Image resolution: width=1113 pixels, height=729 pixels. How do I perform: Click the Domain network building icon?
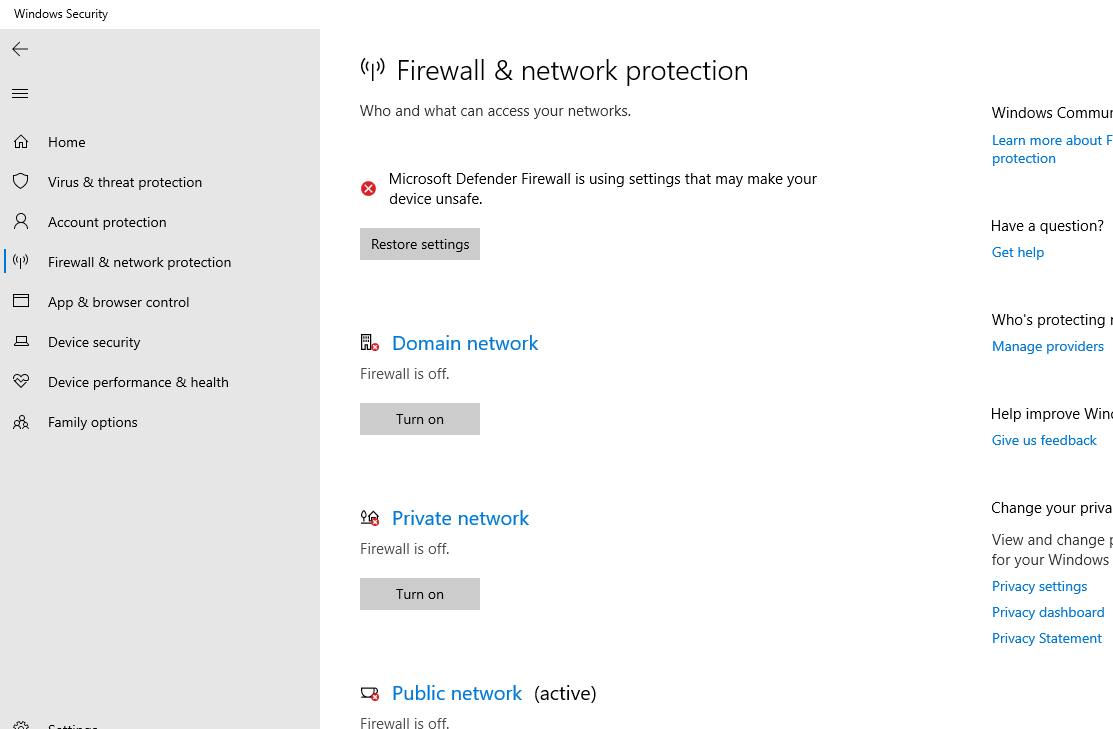[x=369, y=343]
